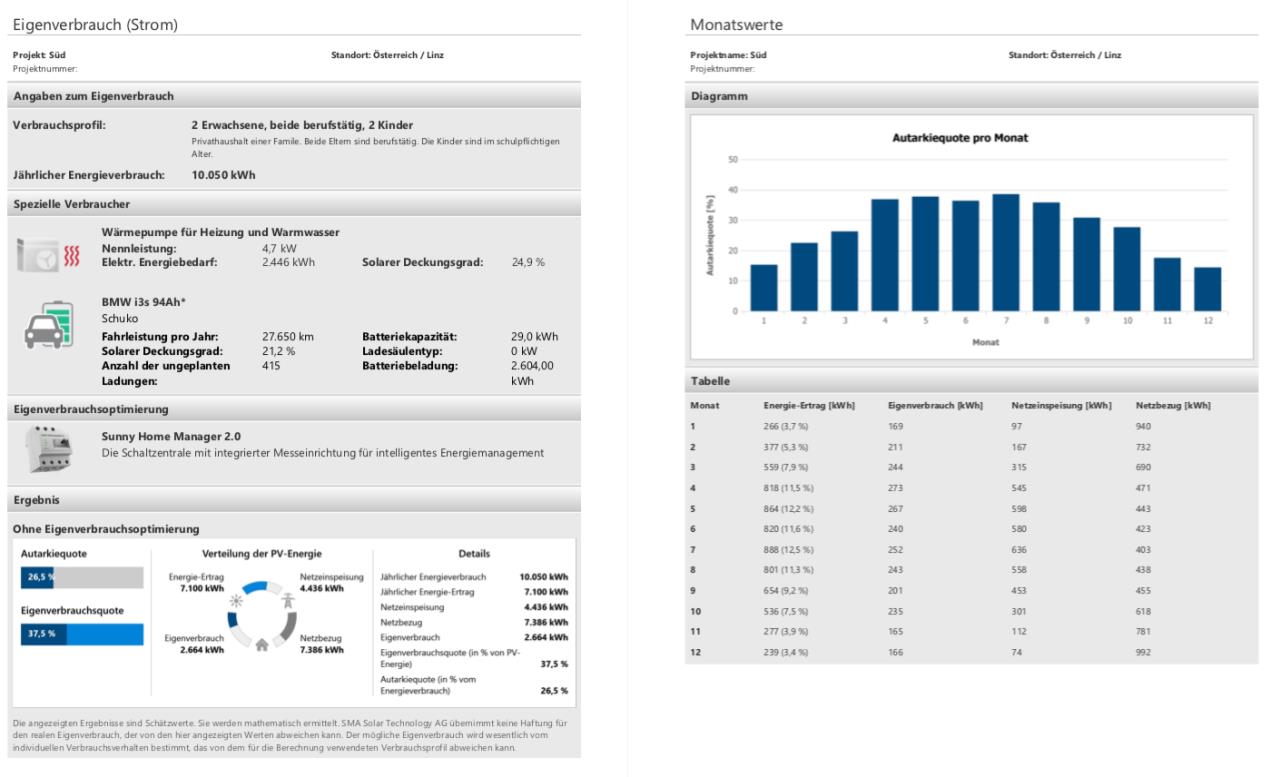Click the Netzeinspeisung cell '636'
Viewport: 1280px width, 777px height.
[x=1019, y=550]
